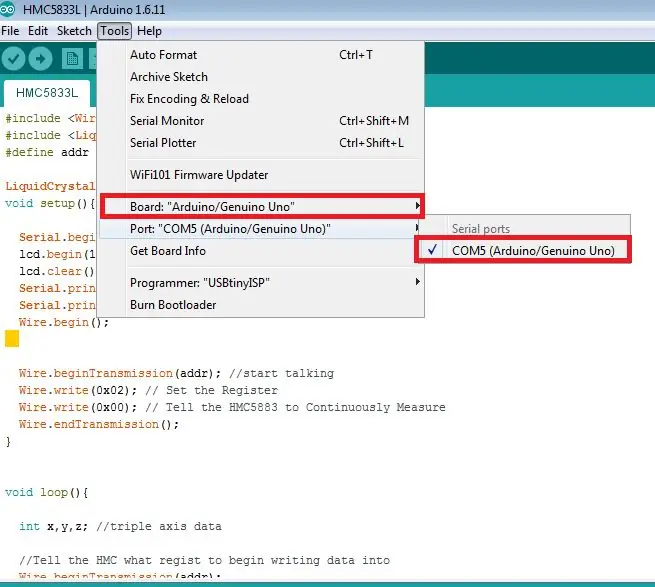Viewport: 655px width, 587px height.
Task: Expand the Board "Arduino/Genuino Uno" submenu
Action: tap(262, 206)
